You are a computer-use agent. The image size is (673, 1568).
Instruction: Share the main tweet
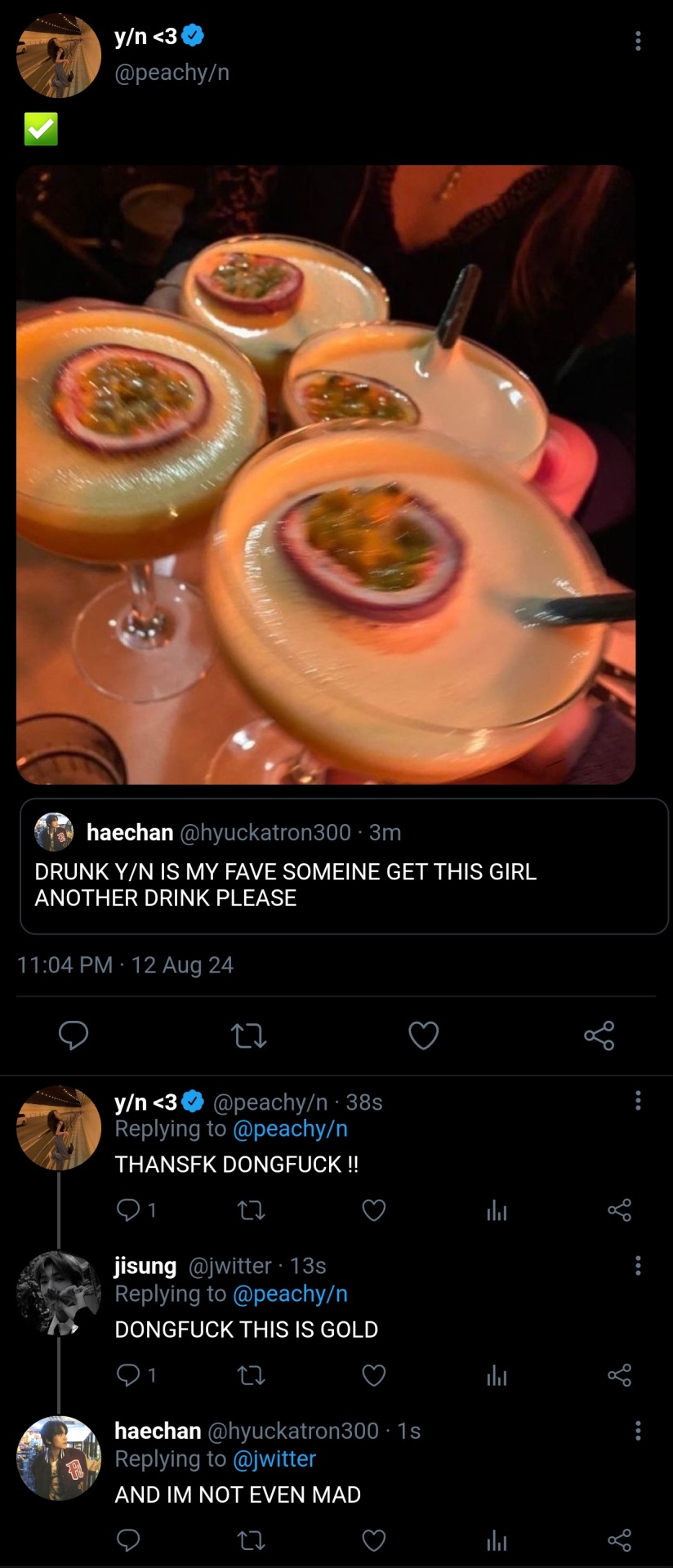click(599, 1036)
